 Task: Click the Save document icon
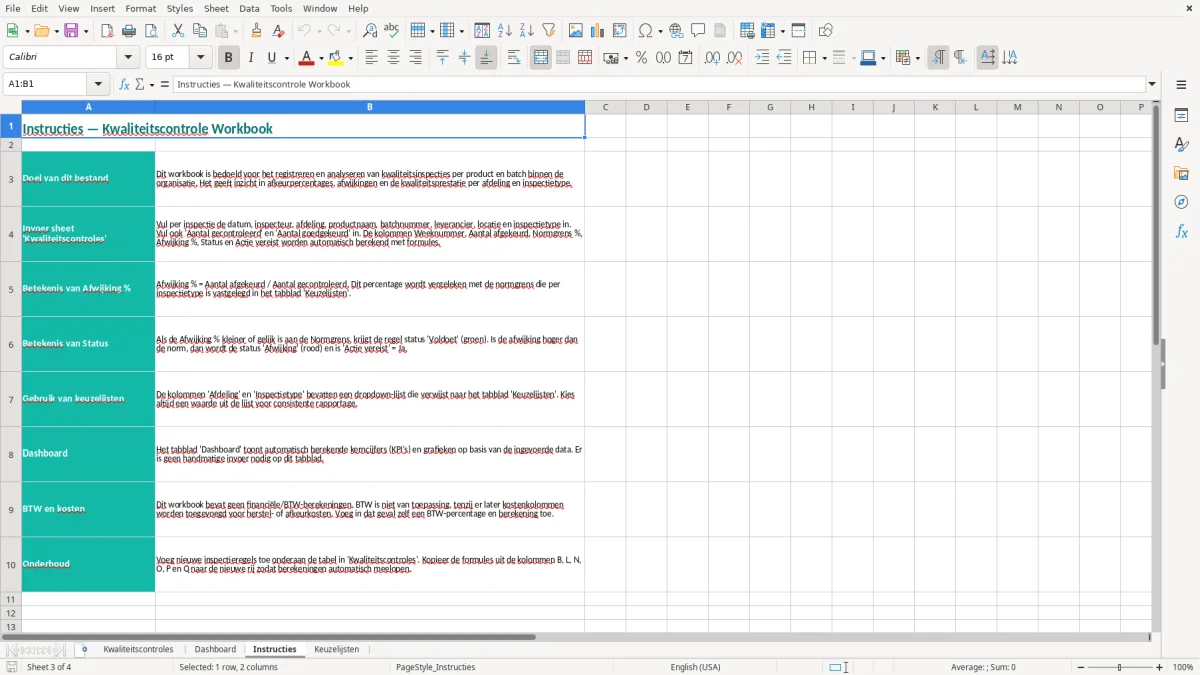(72, 31)
